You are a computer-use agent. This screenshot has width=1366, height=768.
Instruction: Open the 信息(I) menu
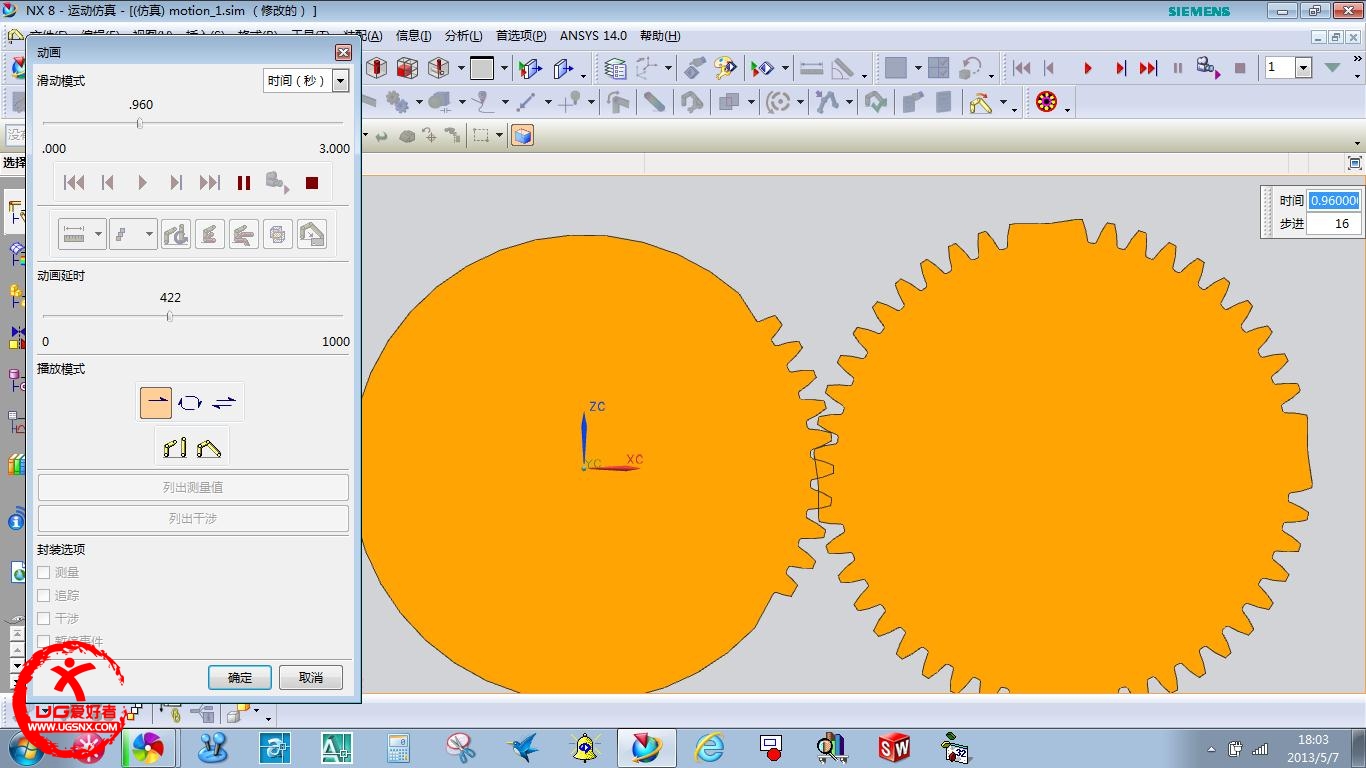click(414, 36)
